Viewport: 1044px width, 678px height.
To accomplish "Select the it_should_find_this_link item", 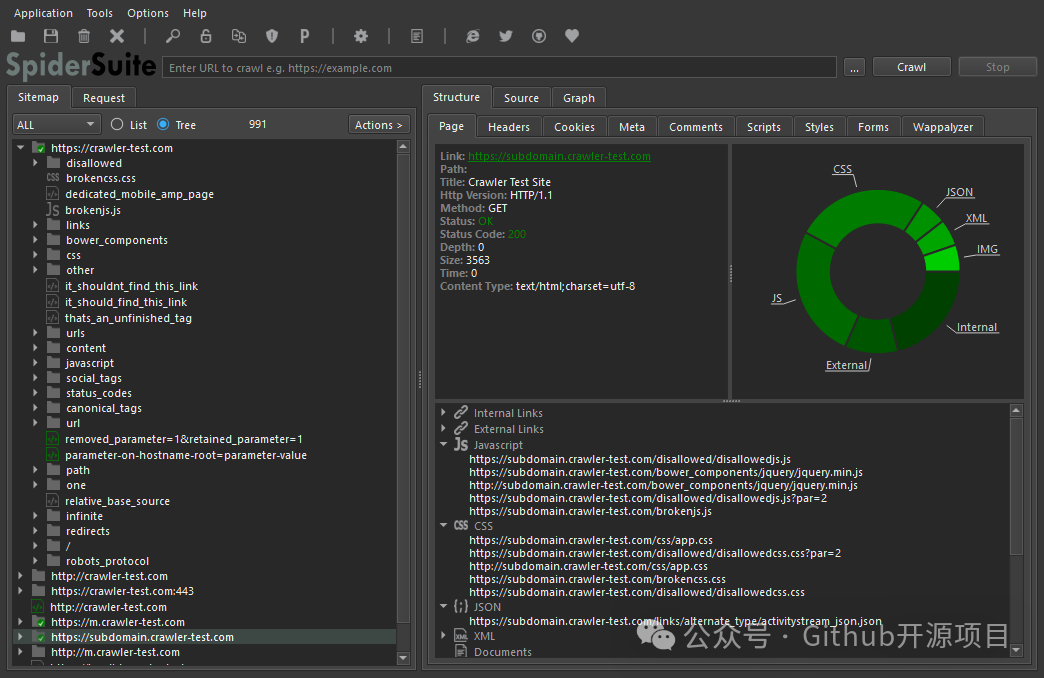I will 126,302.
